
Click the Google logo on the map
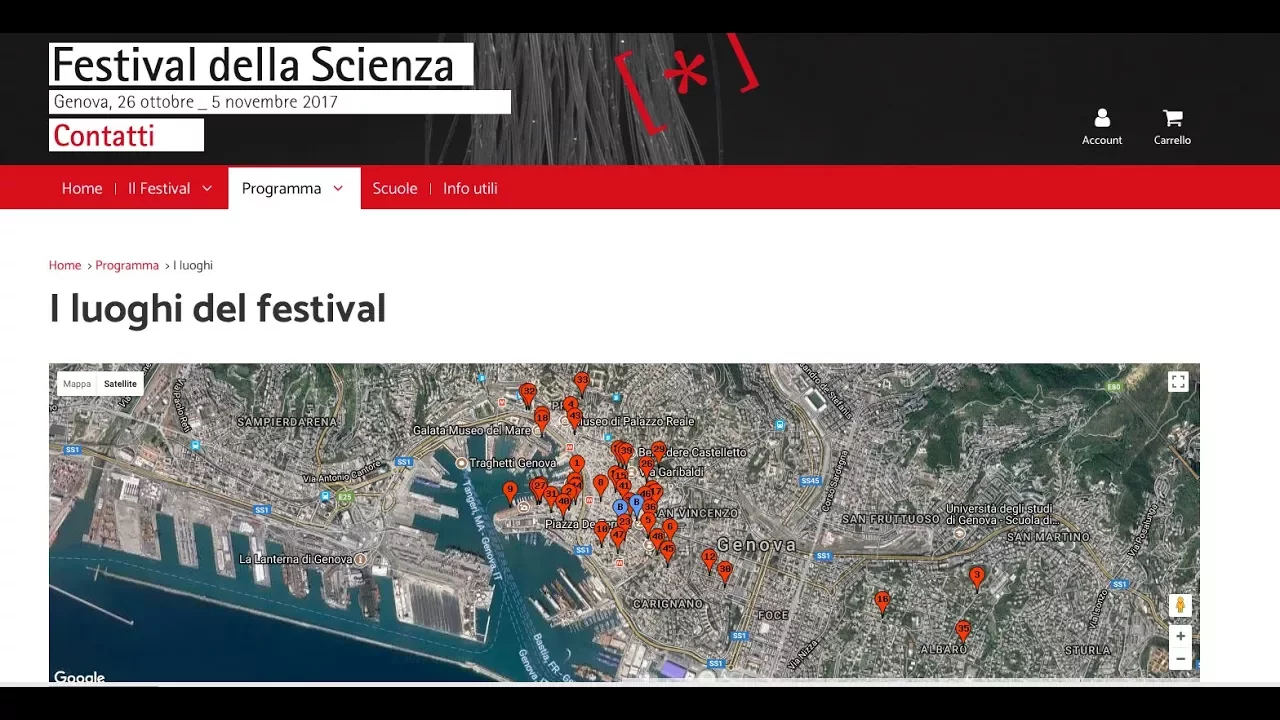(x=79, y=677)
